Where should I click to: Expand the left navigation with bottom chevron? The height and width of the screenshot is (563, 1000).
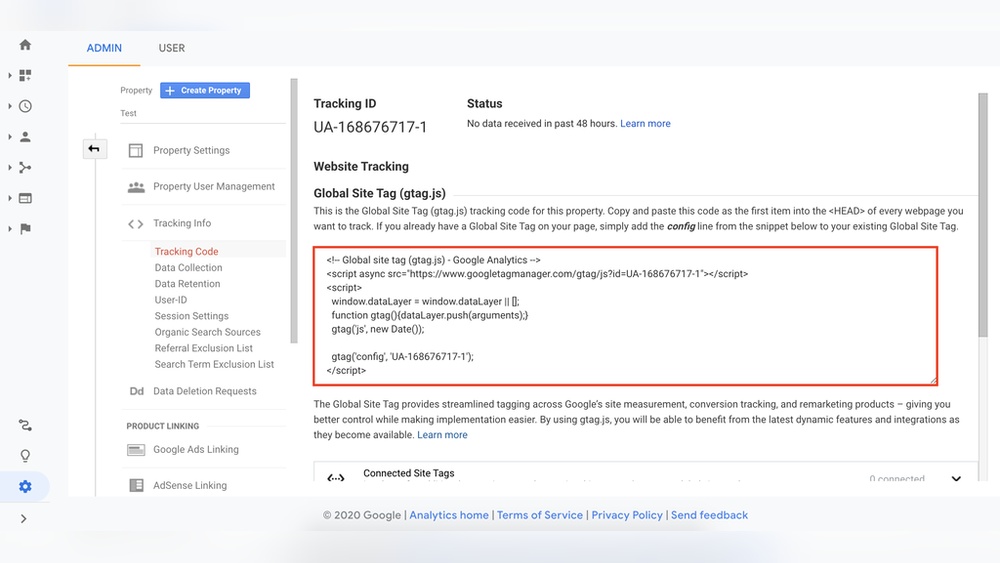pos(24,518)
